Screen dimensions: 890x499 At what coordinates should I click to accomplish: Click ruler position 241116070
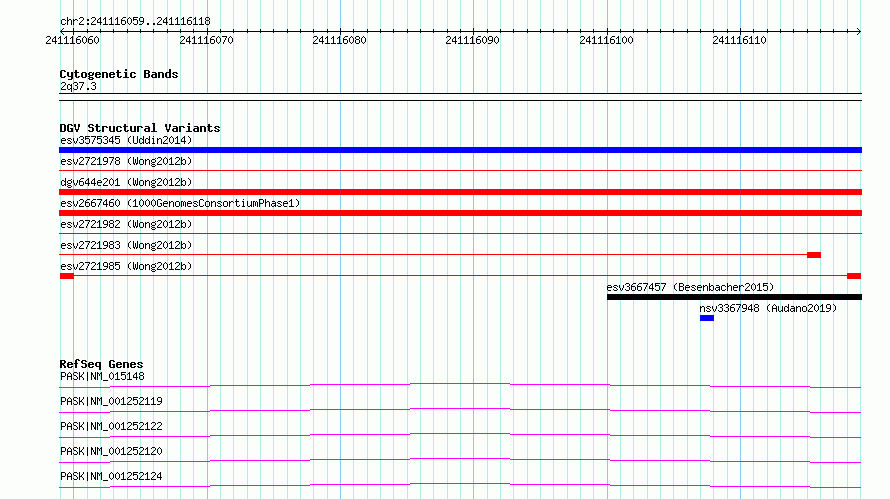206,40
